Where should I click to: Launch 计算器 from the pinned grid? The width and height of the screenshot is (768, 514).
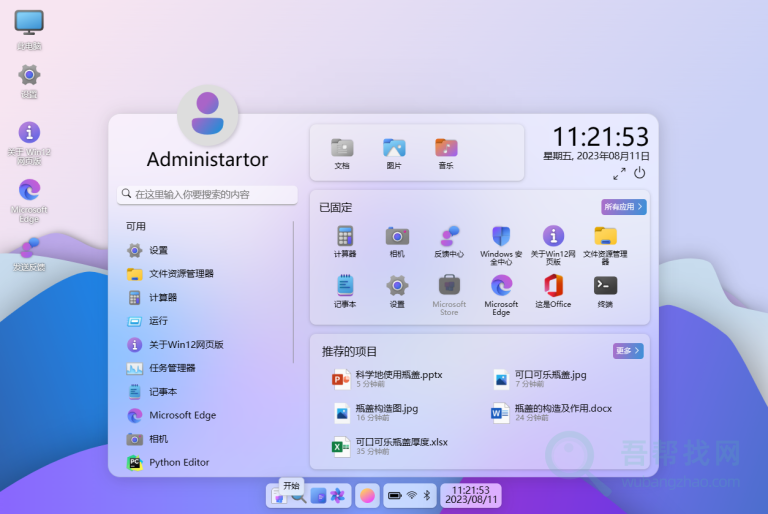click(345, 239)
